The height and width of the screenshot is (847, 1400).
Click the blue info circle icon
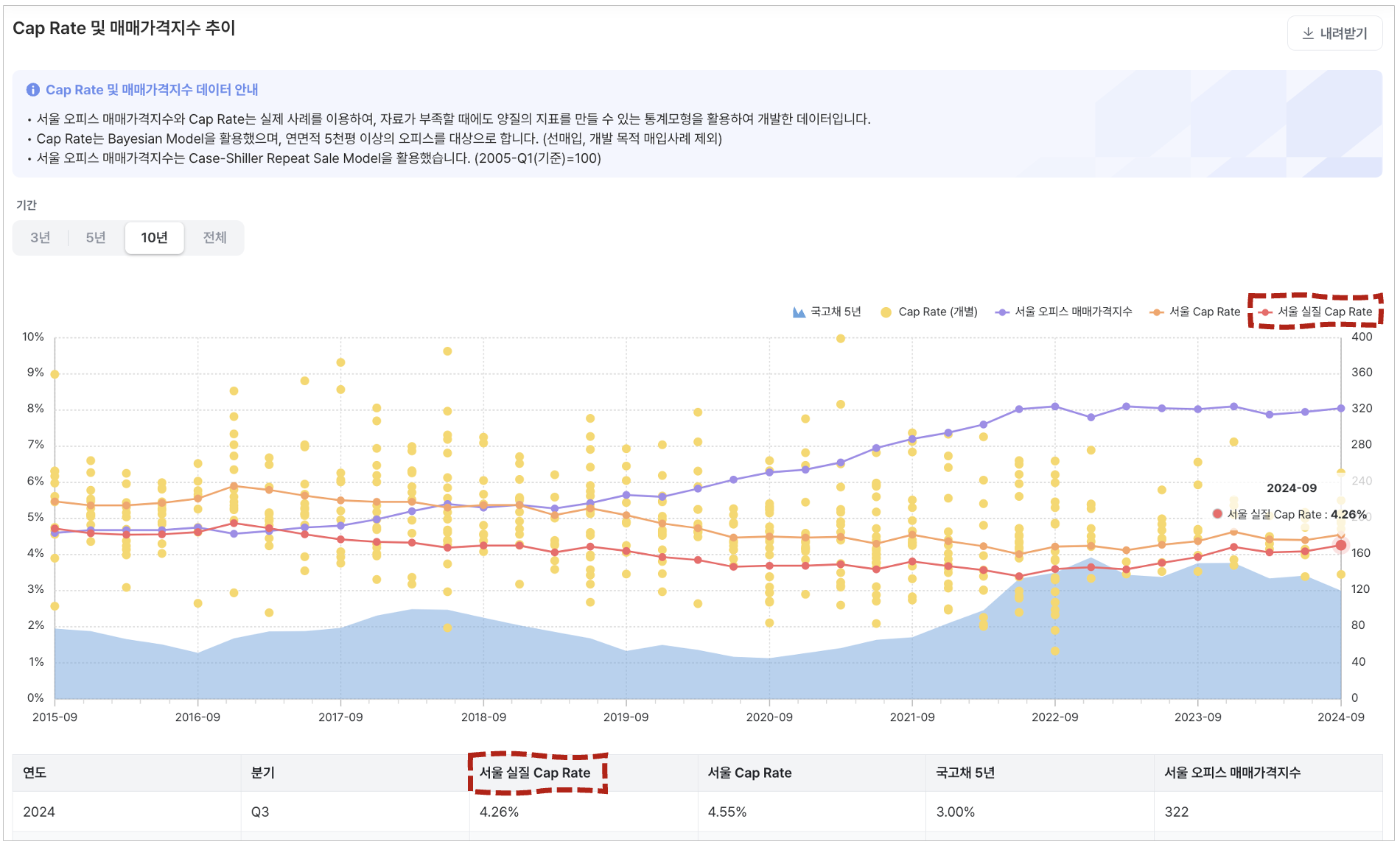pyautogui.click(x=33, y=90)
